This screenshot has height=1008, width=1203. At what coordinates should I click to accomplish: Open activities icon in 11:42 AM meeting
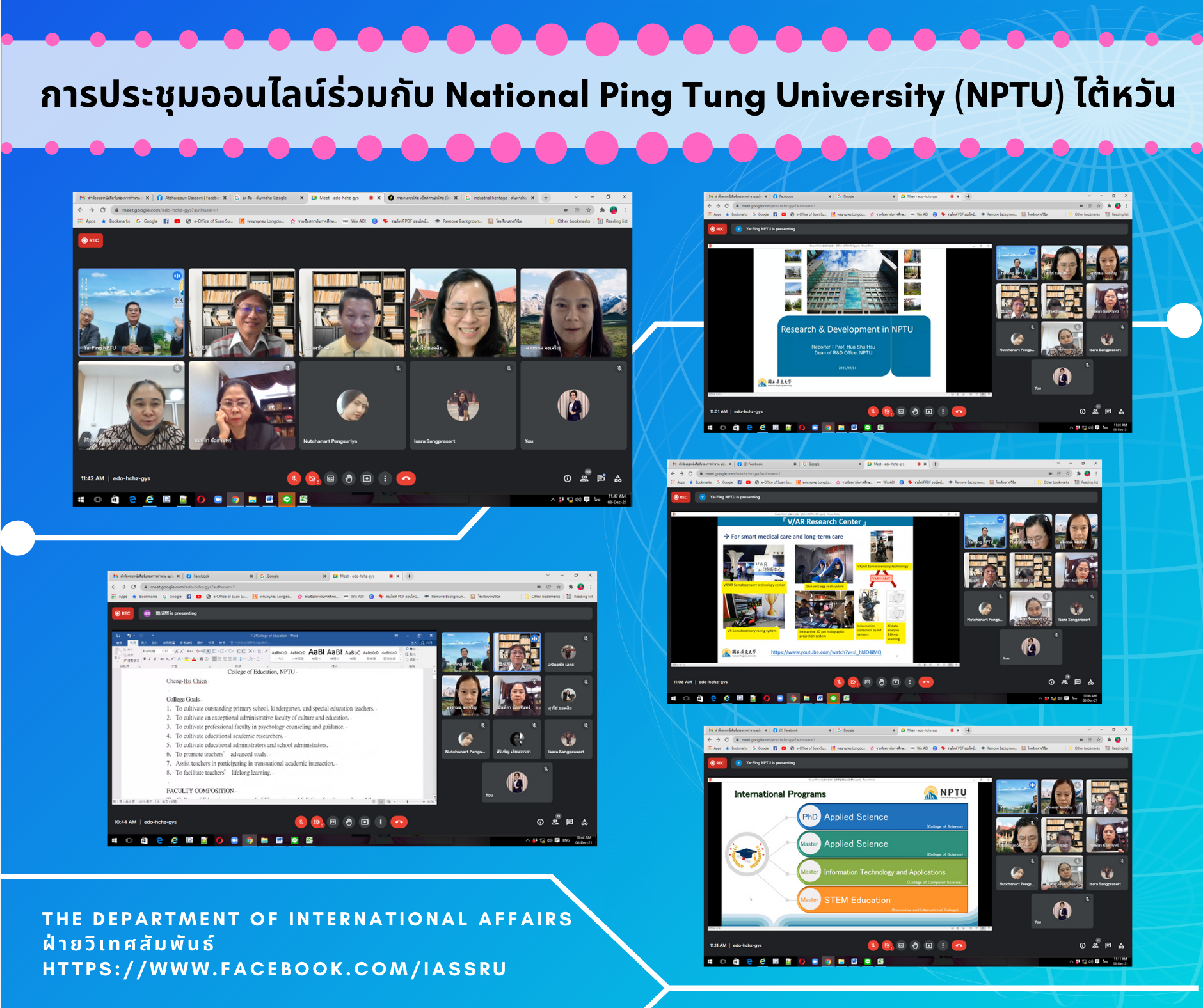click(618, 478)
